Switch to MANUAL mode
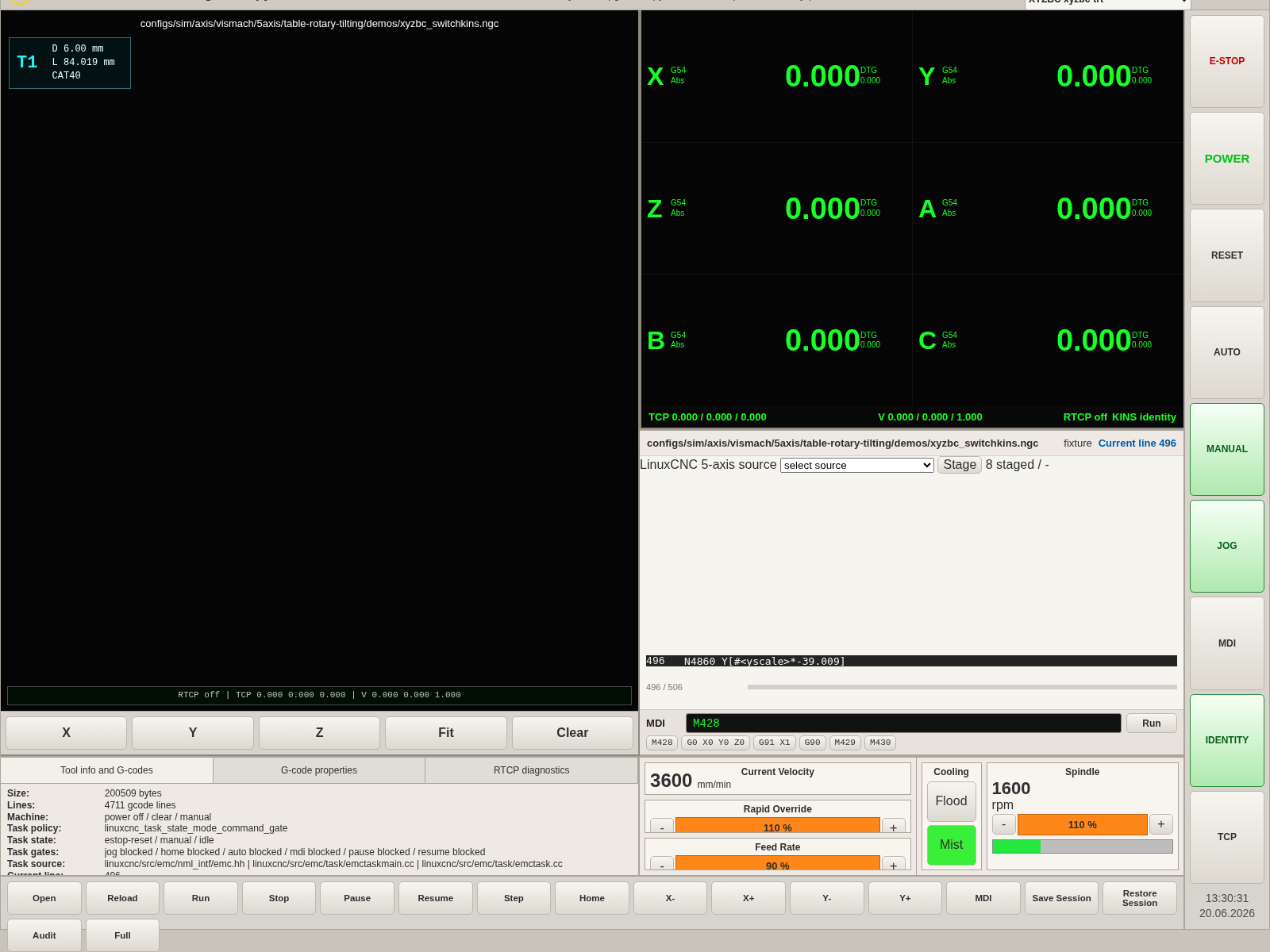This screenshot has width=1270, height=952. (1226, 449)
